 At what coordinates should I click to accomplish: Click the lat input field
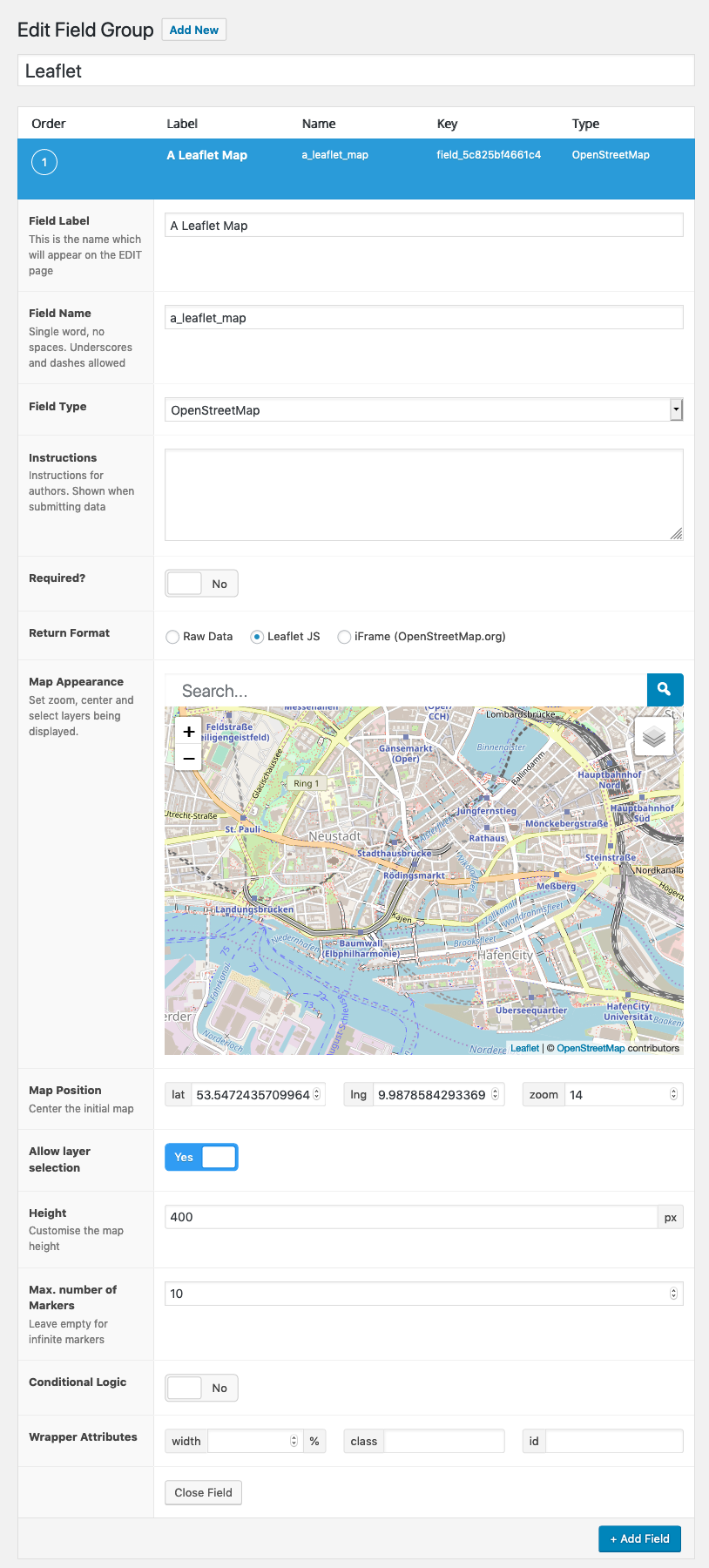tap(258, 1094)
